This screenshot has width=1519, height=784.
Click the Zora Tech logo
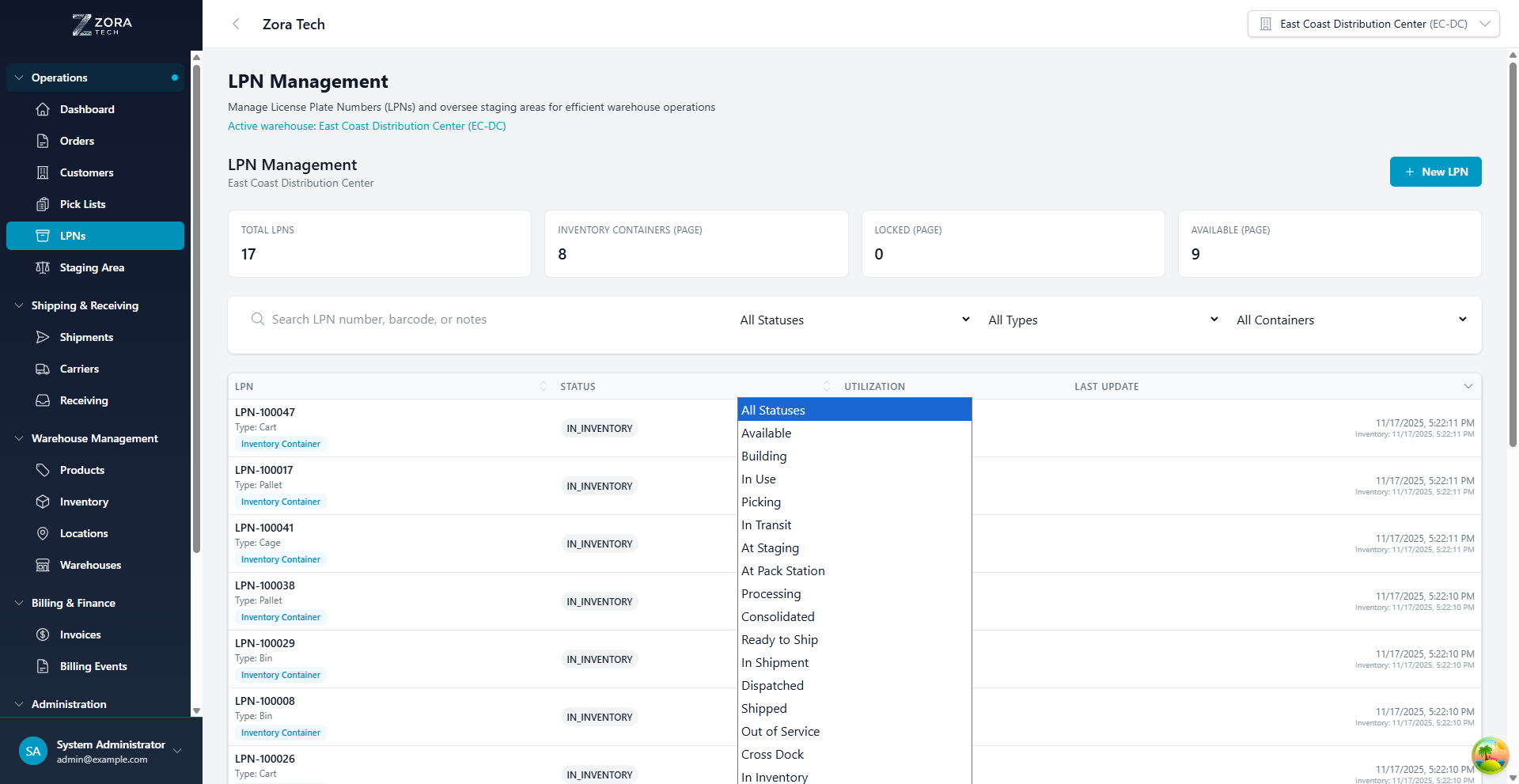click(x=101, y=25)
